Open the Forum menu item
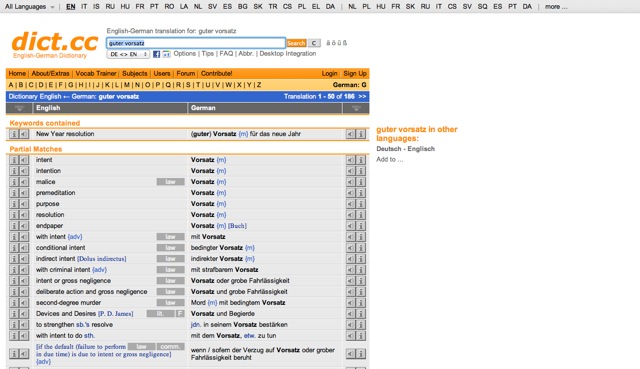 [x=186, y=73]
